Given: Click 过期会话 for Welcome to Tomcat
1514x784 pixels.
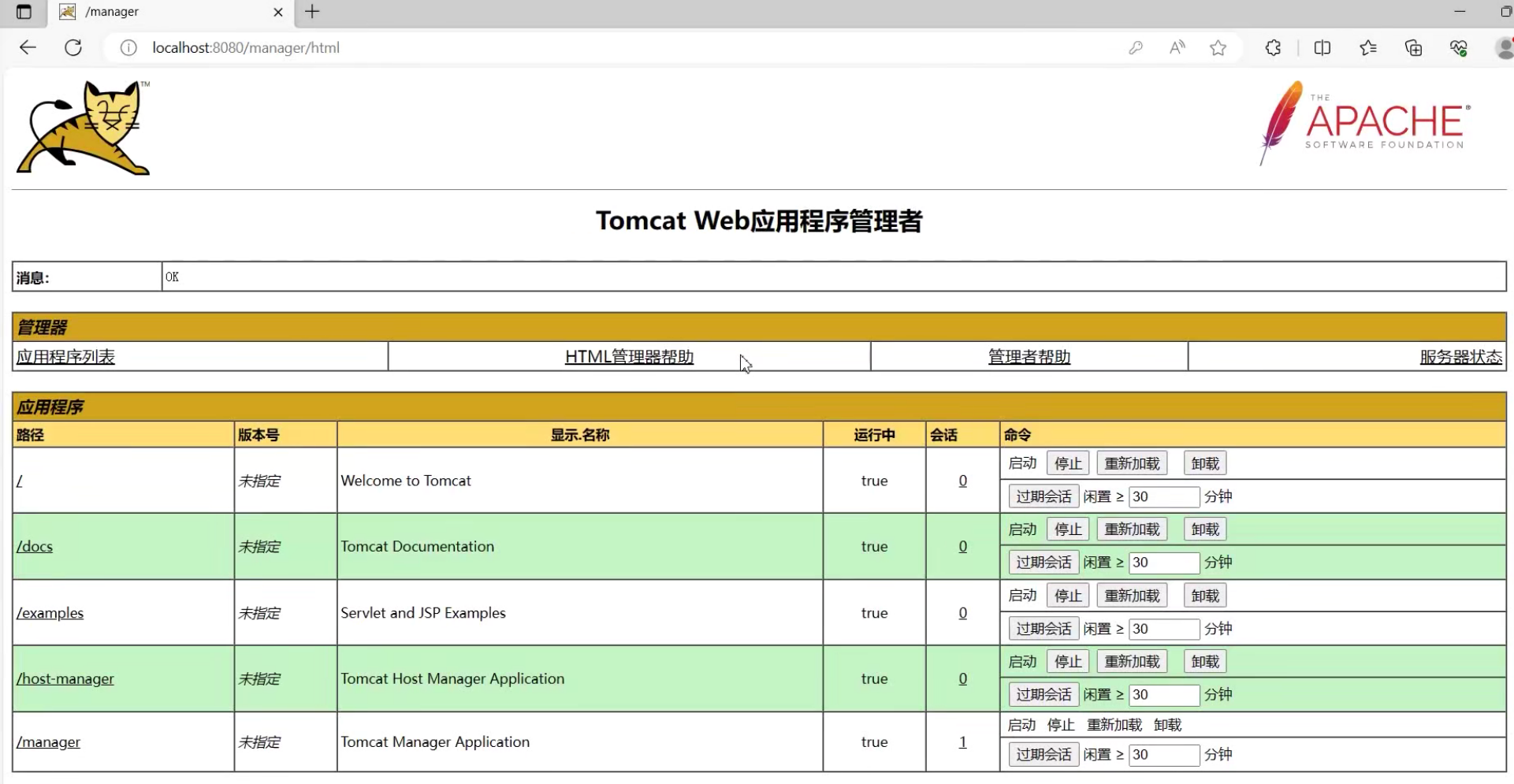Looking at the screenshot, I should pos(1043,496).
